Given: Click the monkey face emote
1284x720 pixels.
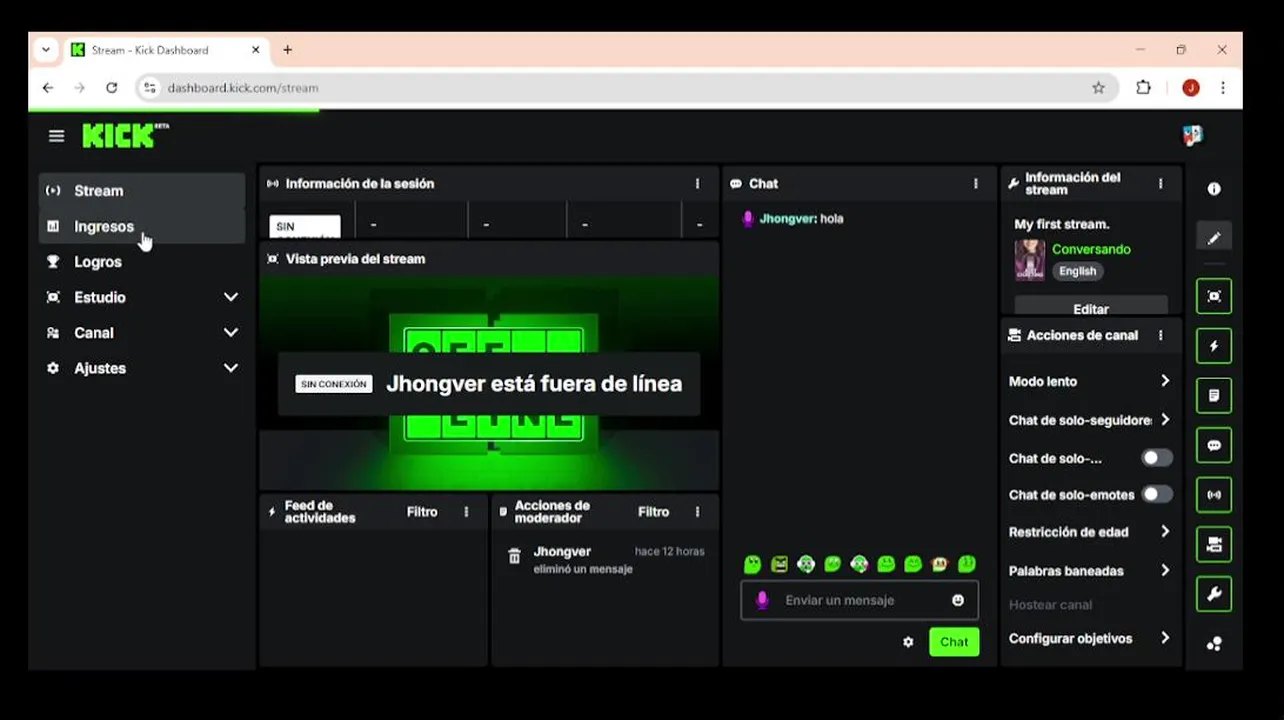Looking at the screenshot, I should click(x=940, y=564).
